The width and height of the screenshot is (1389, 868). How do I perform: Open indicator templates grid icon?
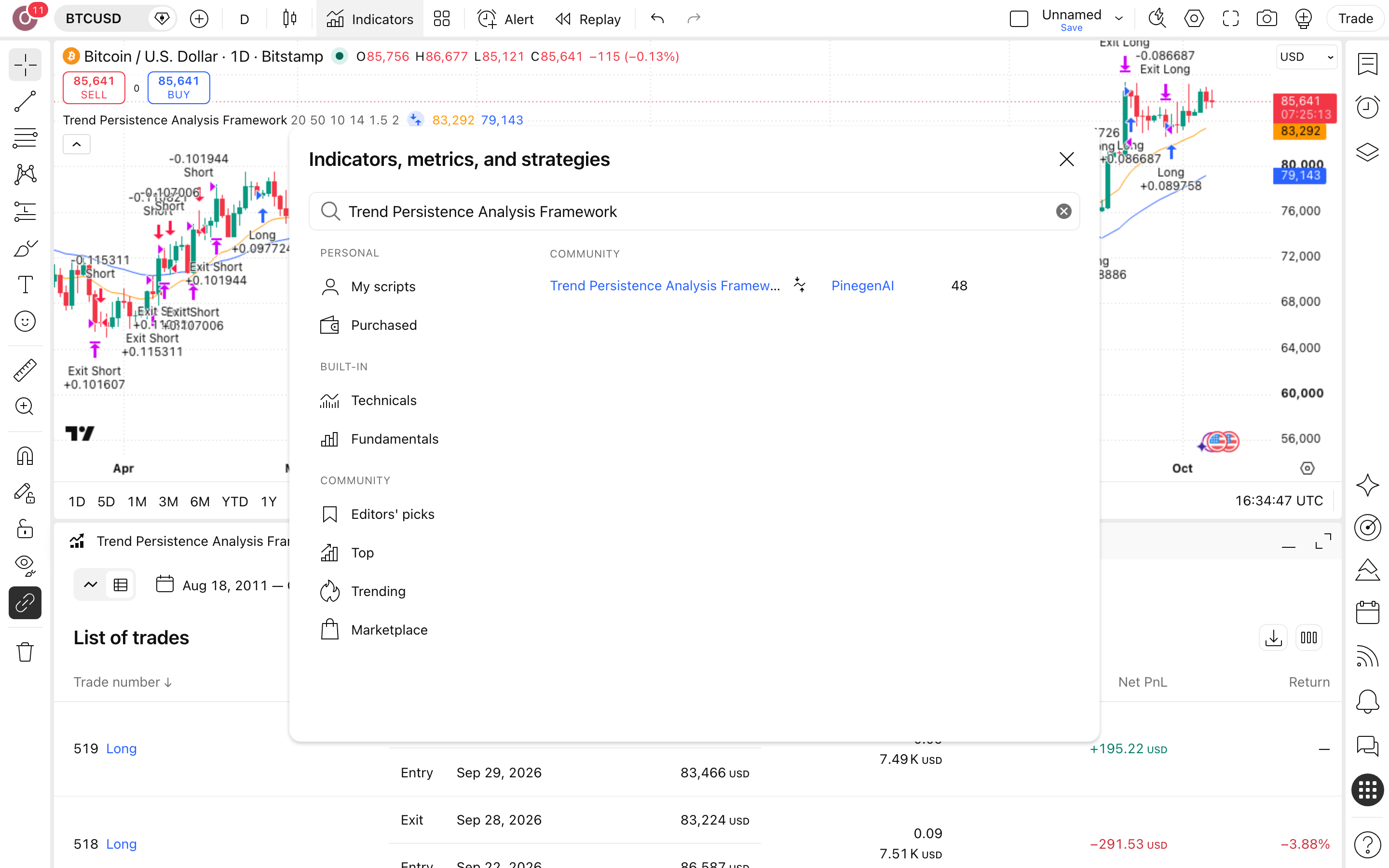pos(441,19)
